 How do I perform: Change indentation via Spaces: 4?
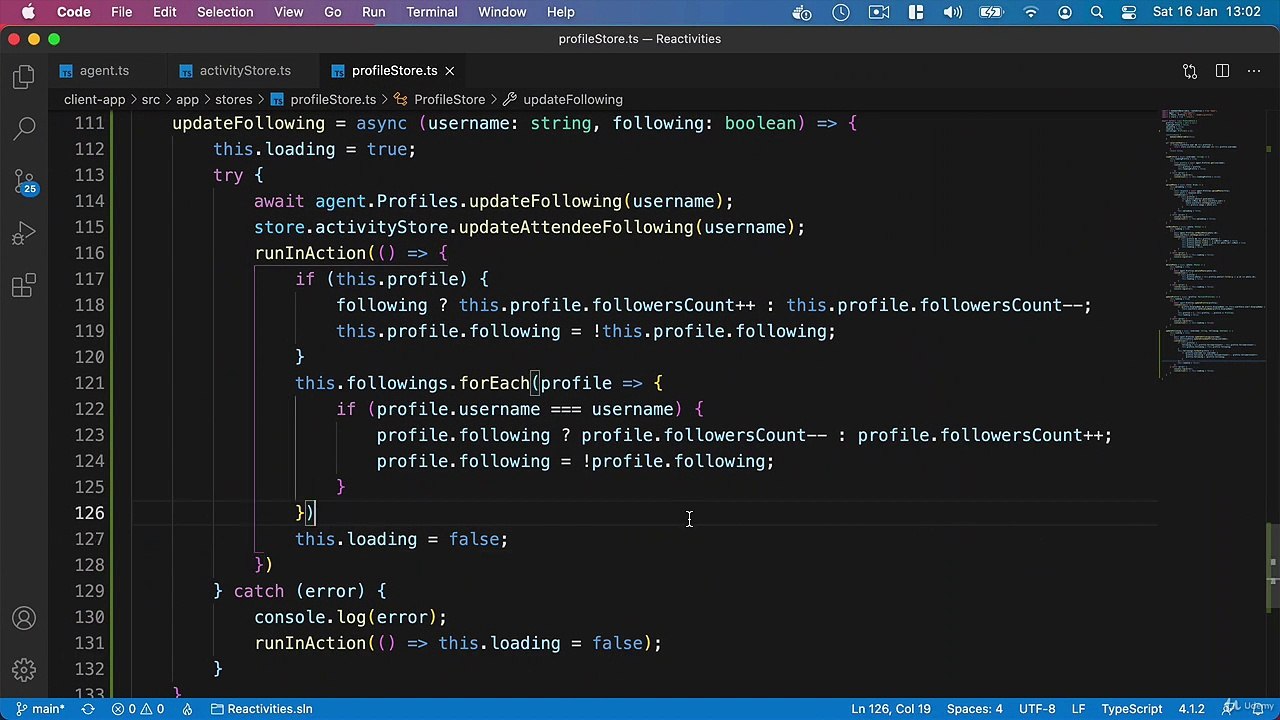pos(974,709)
